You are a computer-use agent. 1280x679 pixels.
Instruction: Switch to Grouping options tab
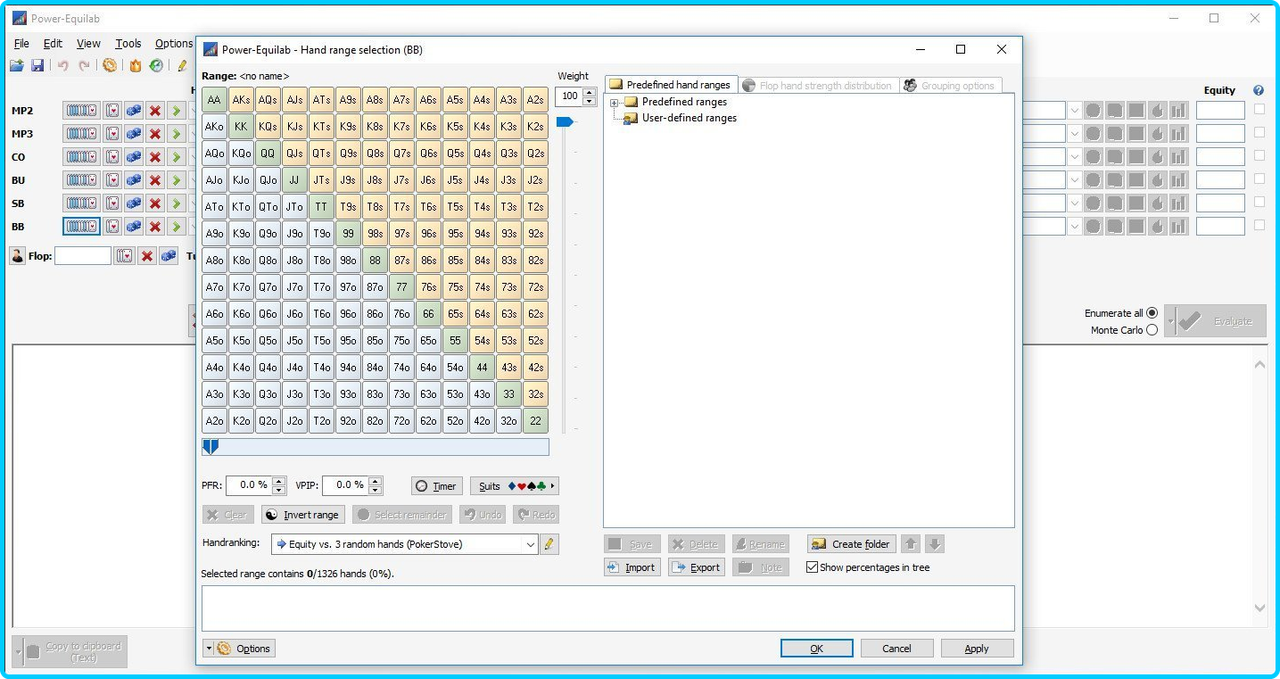[950, 85]
